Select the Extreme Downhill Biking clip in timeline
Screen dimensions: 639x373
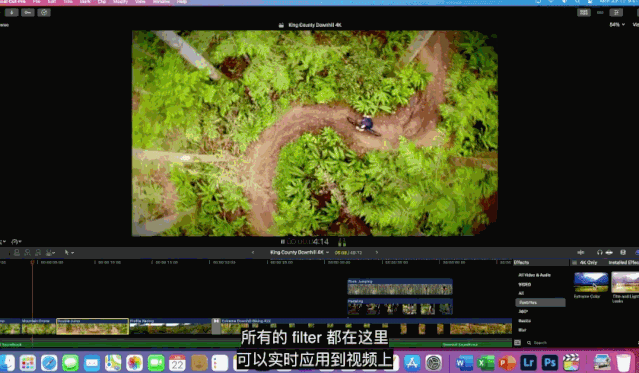(366, 327)
